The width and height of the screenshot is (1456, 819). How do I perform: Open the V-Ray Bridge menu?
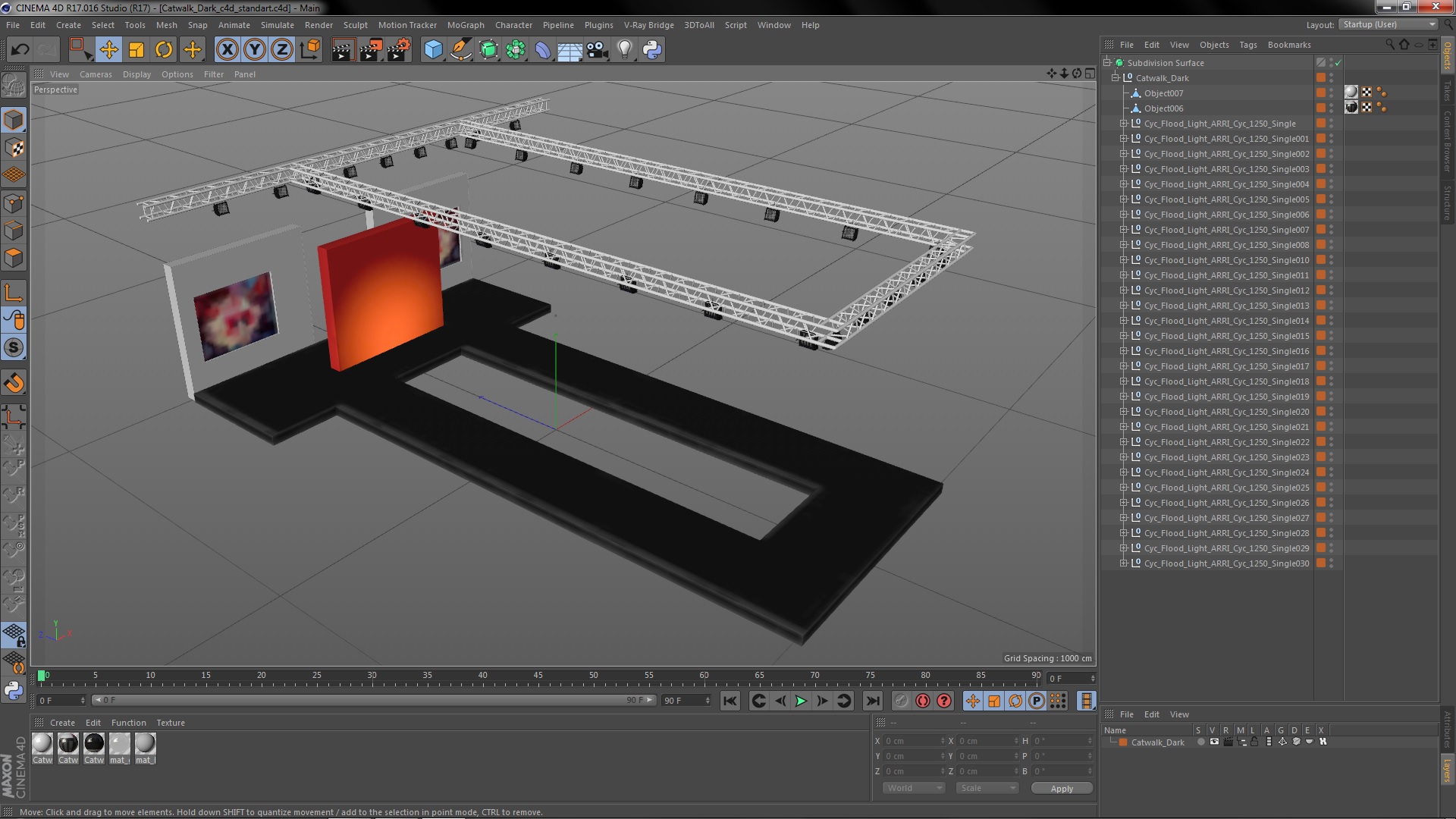coord(649,25)
